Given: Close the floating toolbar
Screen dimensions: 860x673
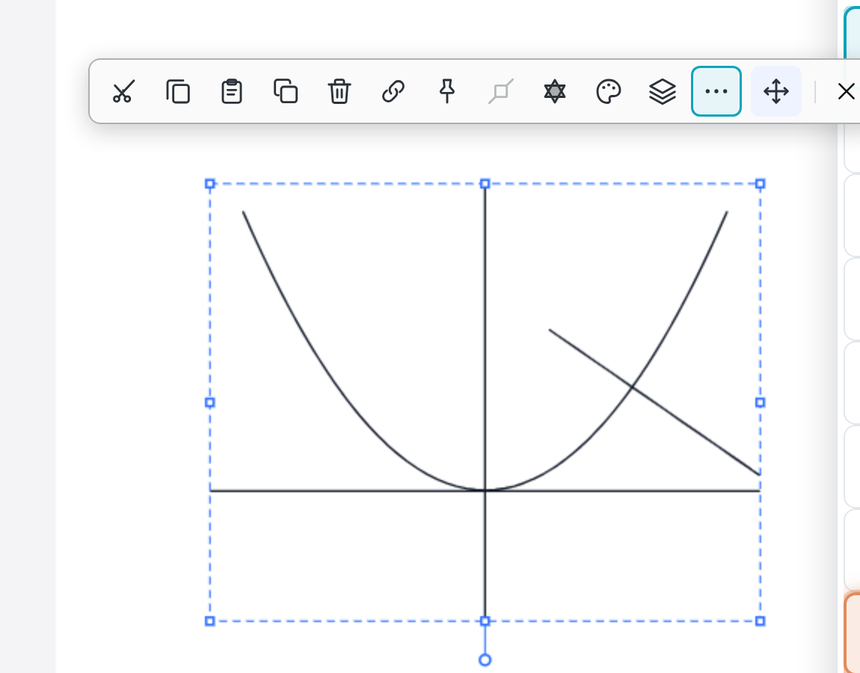Looking at the screenshot, I should [846, 92].
